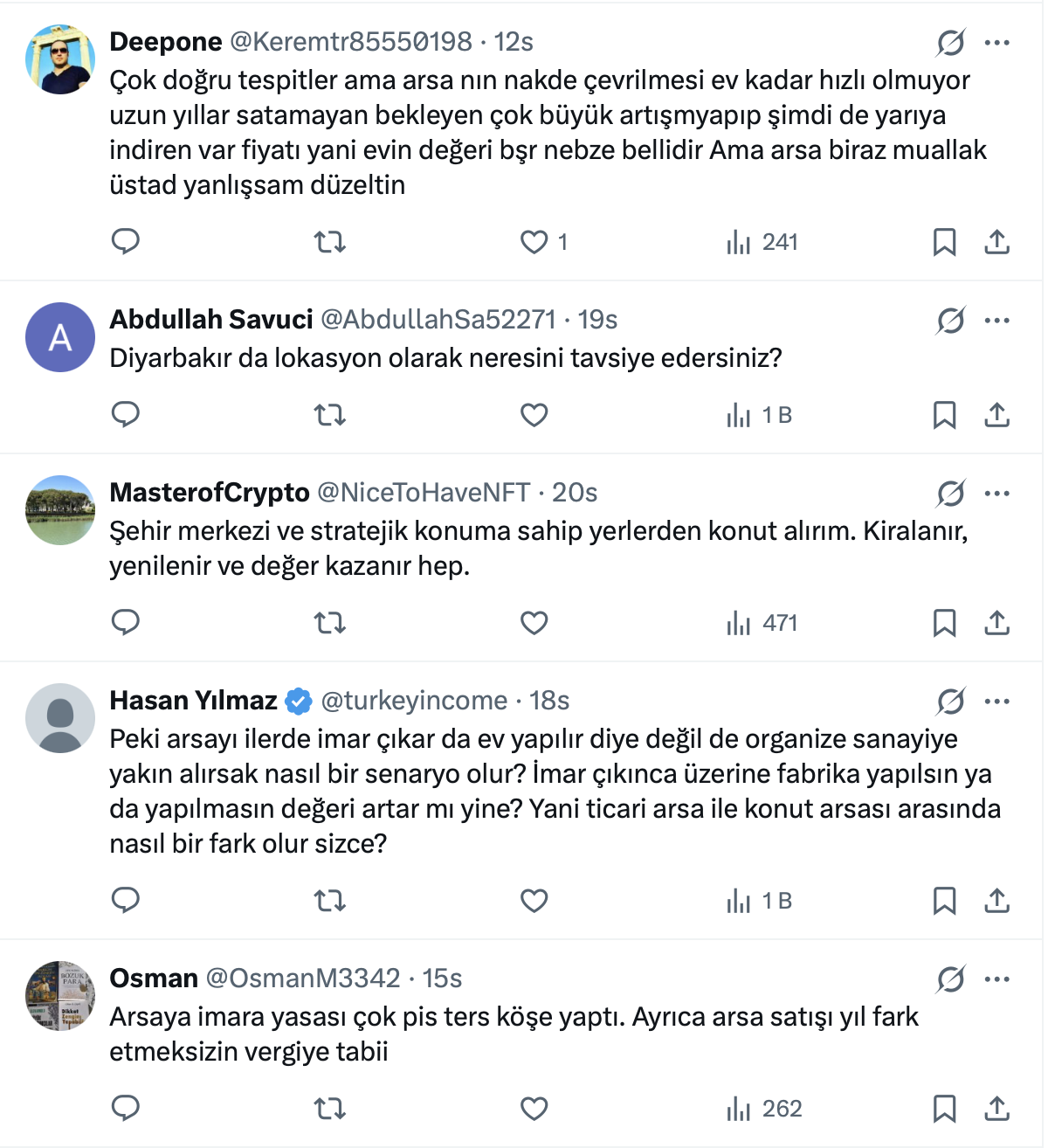Retweet Osman's tweet about imar yasası
Viewport: 1048px width, 1148px height.
point(329,1109)
